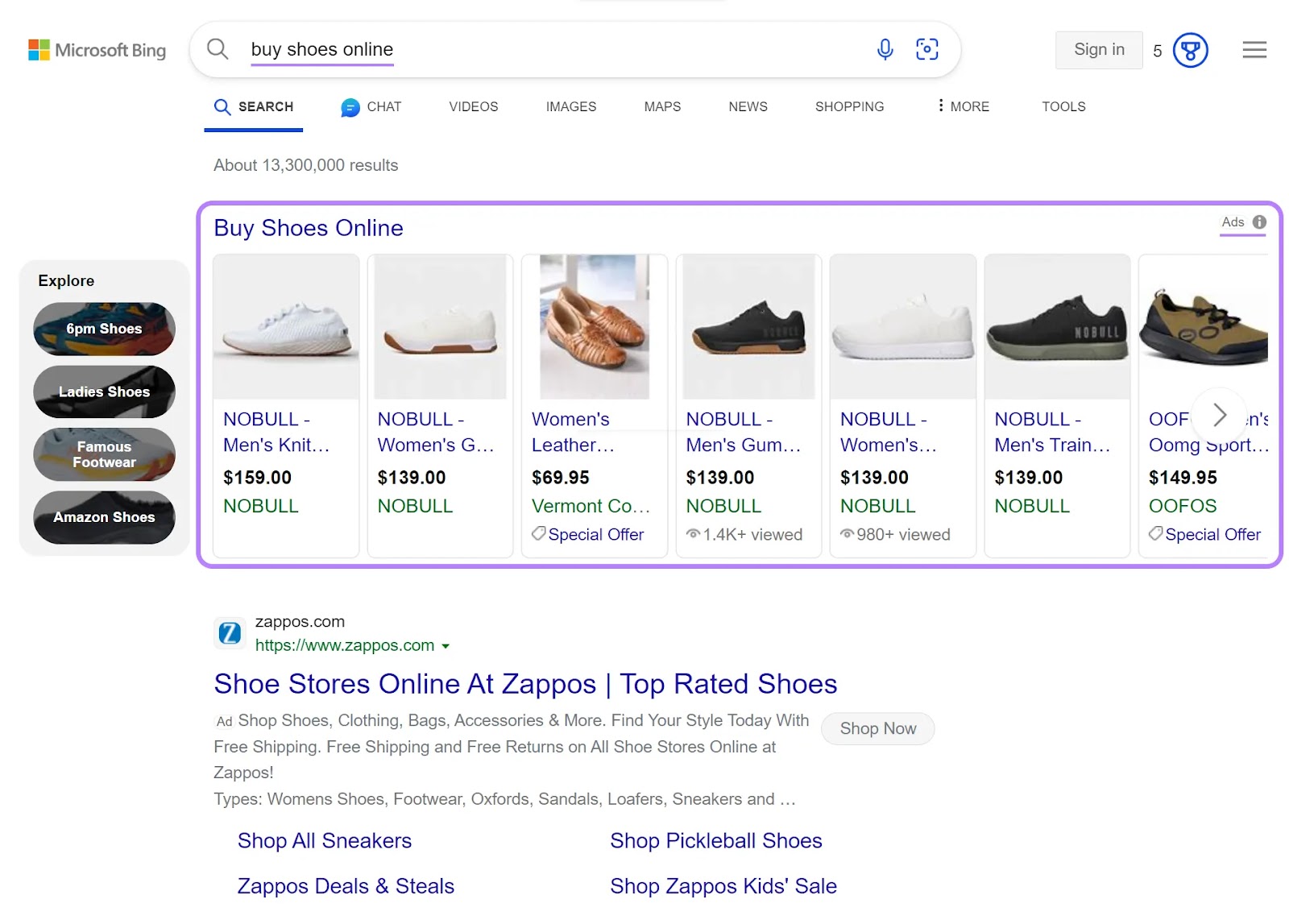The width and height of the screenshot is (1289, 924).
Task: Select the Chat bubble icon
Action: click(350, 107)
